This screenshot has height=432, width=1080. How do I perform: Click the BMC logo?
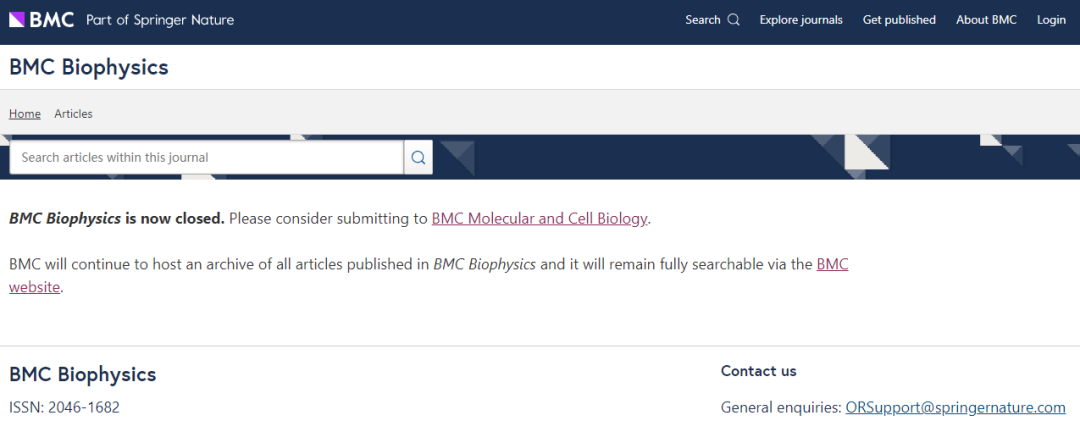[x=42, y=19]
